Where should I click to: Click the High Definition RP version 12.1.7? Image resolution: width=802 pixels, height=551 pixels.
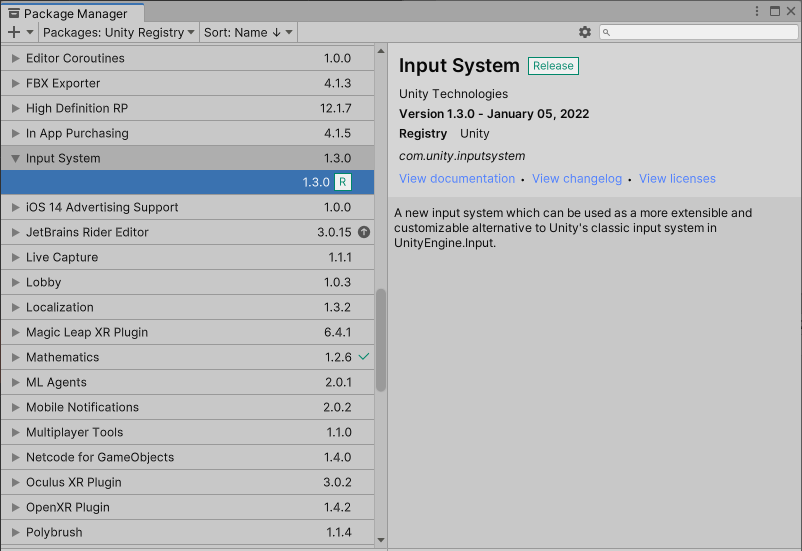(336, 108)
